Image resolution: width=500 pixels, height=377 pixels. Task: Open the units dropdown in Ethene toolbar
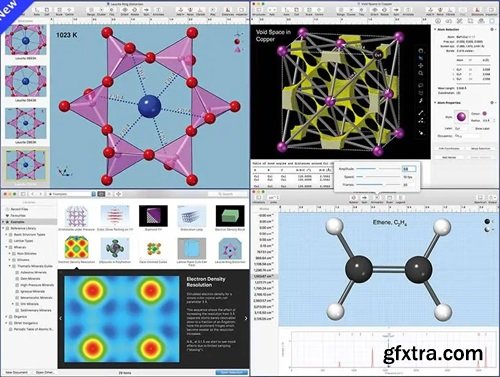click(x=273, y=198)
